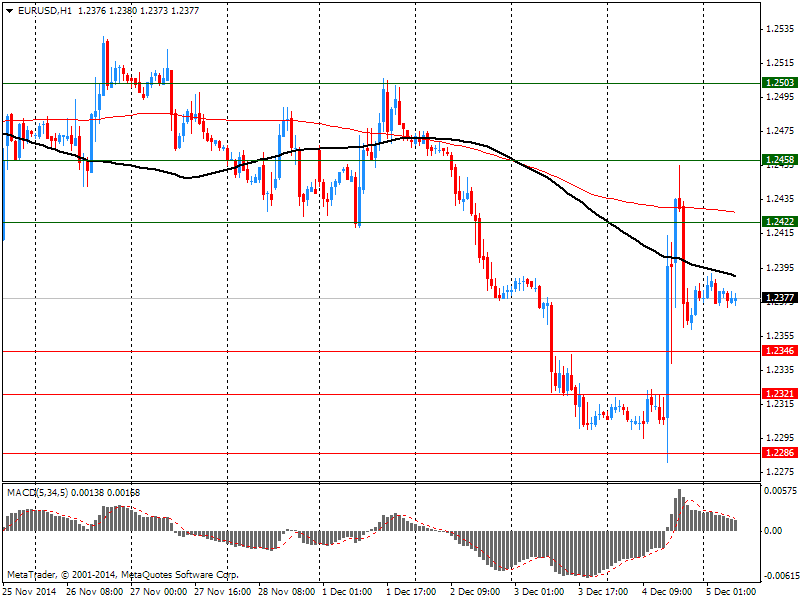The image size is (800, 600).
Task: Click the 0.00575 MACD scale value
Action: 780,491
